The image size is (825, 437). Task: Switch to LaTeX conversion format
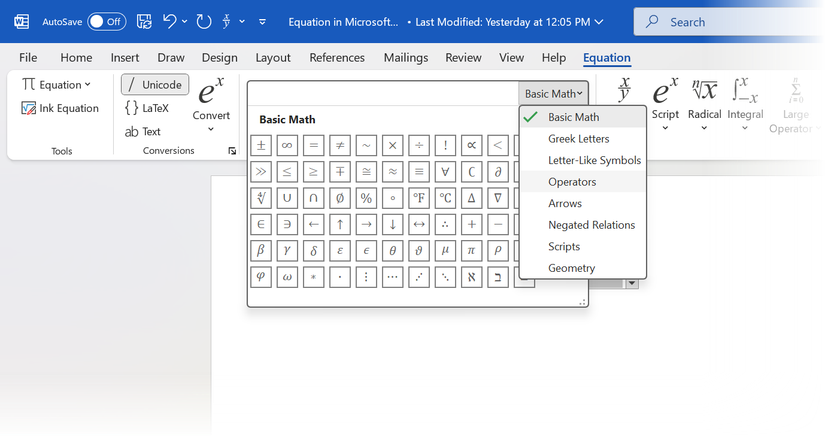147,108
